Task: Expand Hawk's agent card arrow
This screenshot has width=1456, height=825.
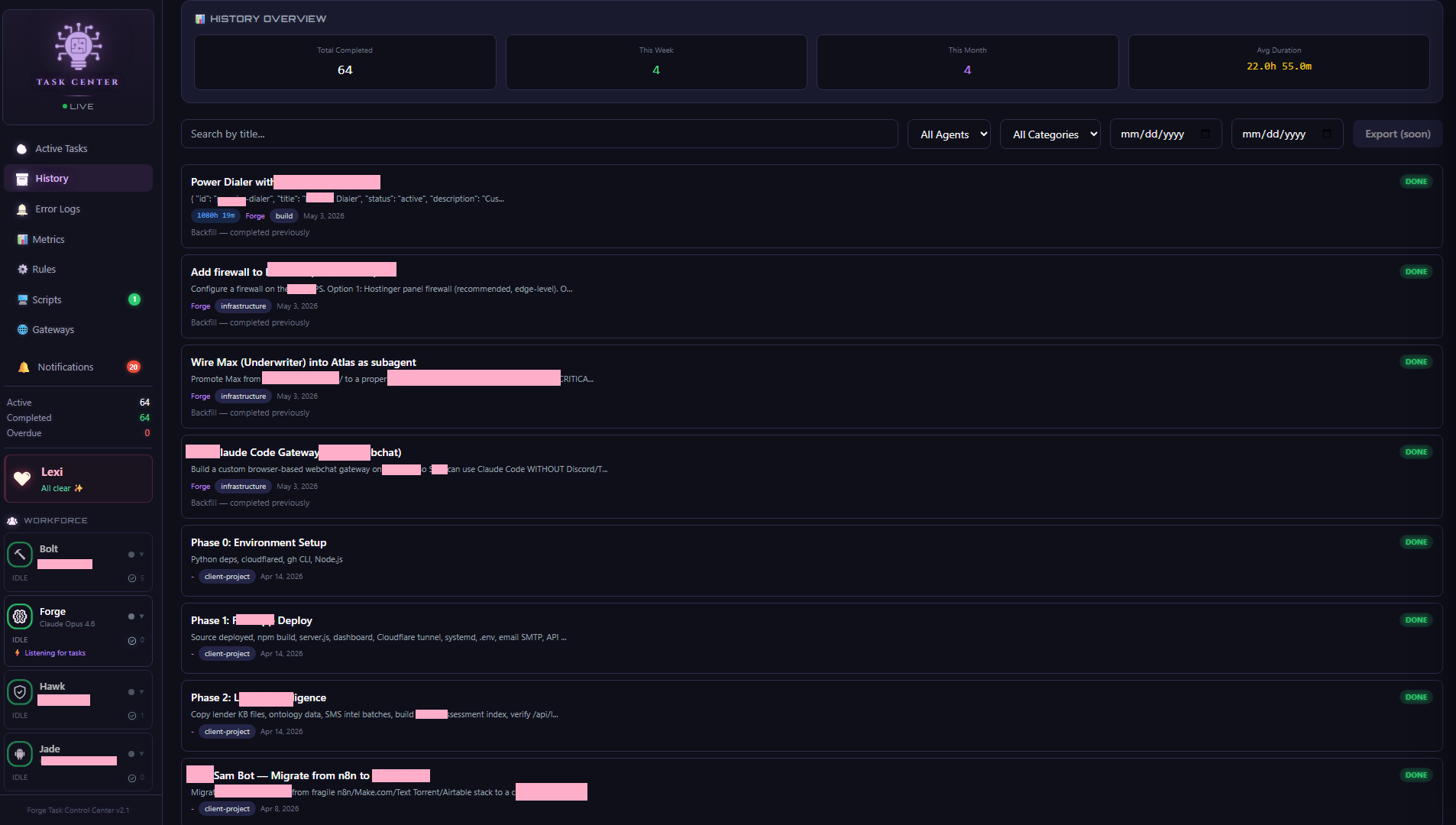Action: coord(141,692)
